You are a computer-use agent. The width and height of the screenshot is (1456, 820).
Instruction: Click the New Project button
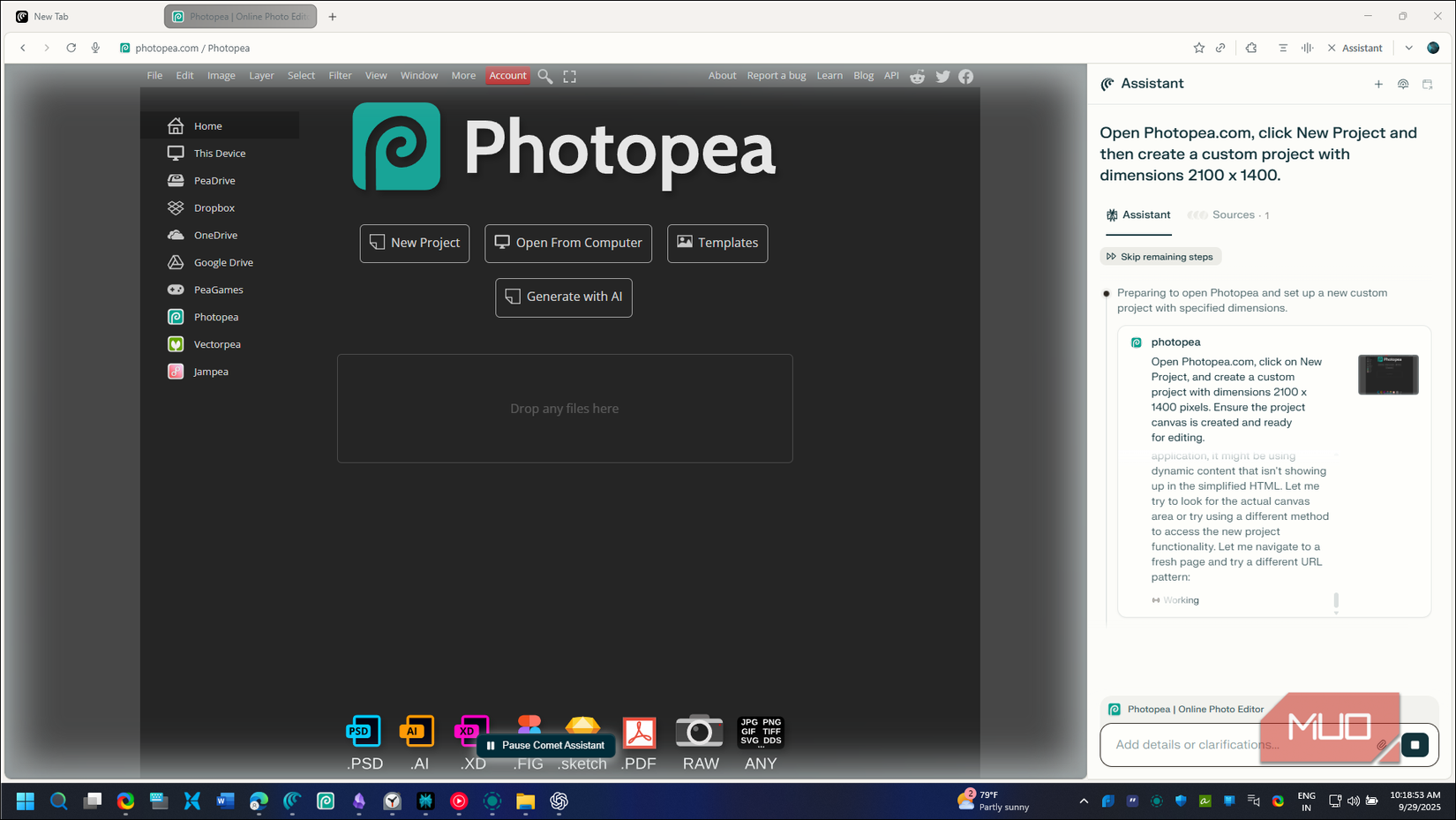coord(415,244)
